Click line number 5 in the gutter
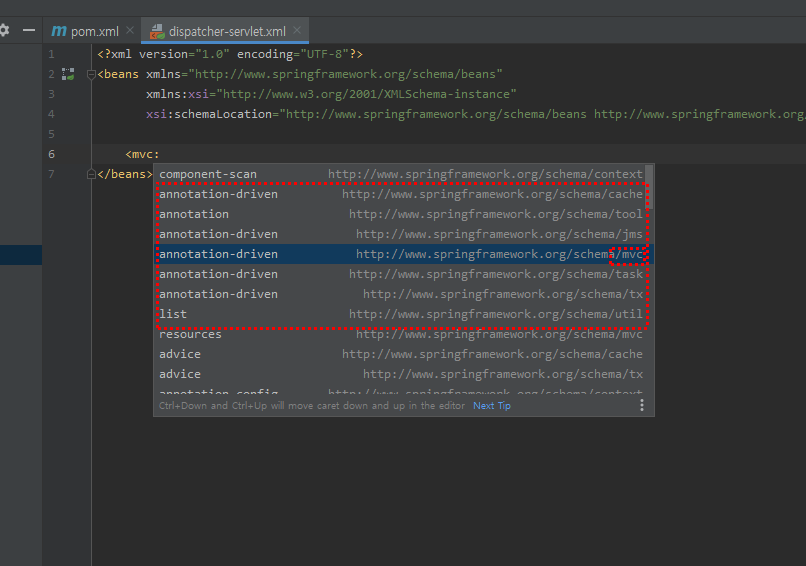 coord(51,134)
